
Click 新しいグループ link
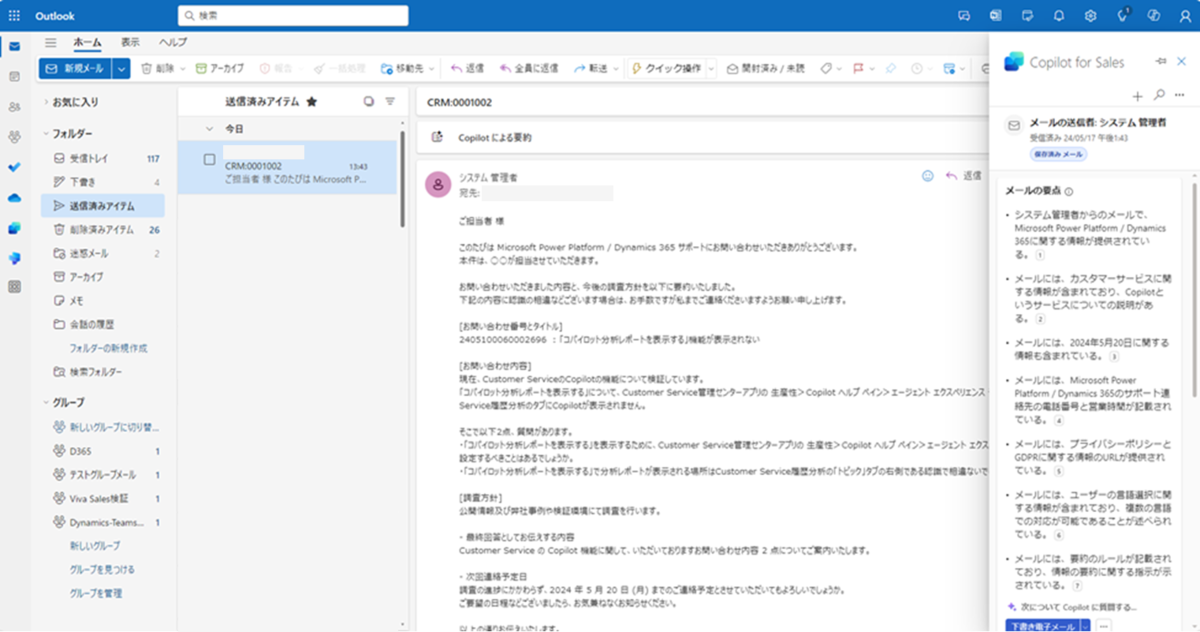pyautogui.click(x=95, y=545)
